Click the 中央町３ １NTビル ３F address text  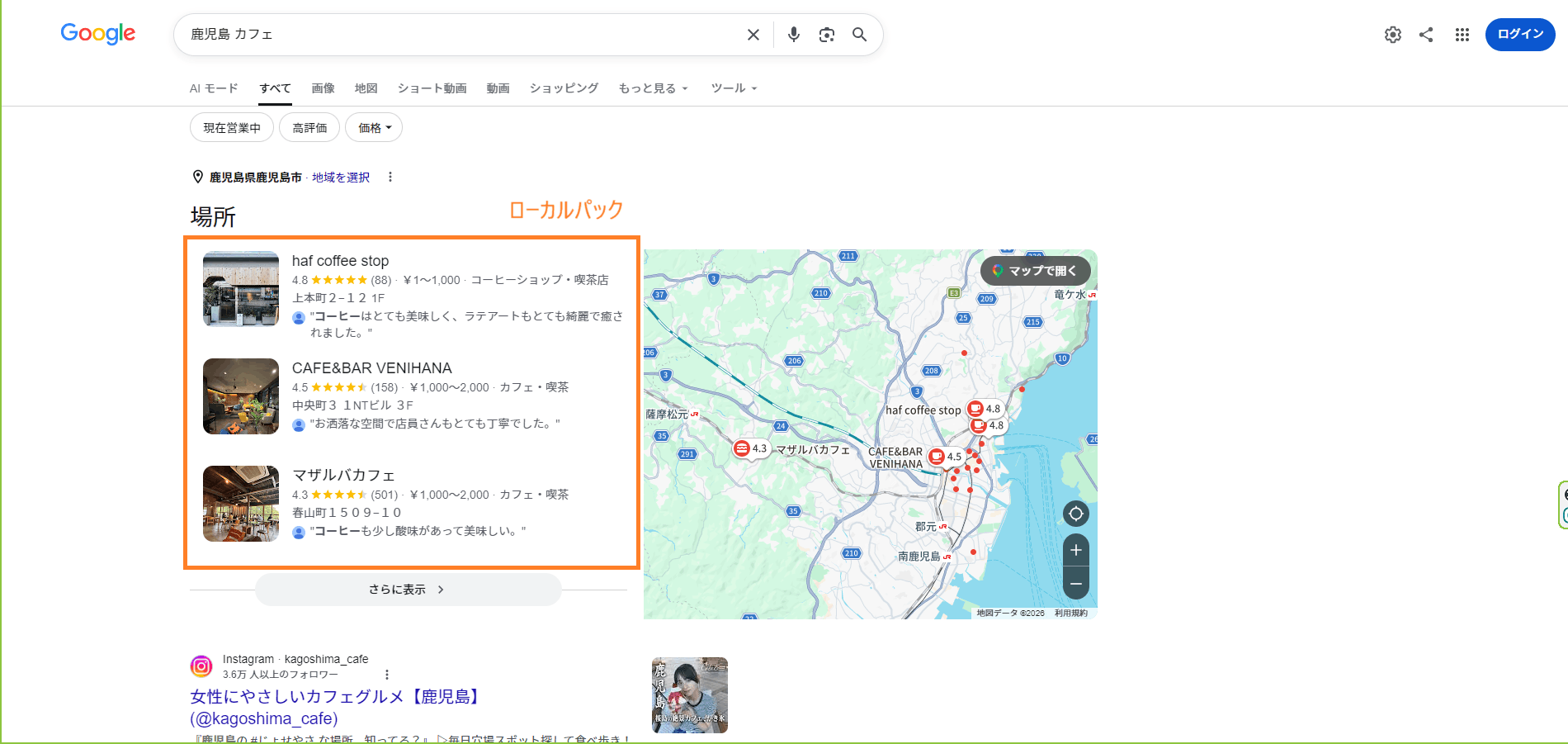tap(352, 405)
